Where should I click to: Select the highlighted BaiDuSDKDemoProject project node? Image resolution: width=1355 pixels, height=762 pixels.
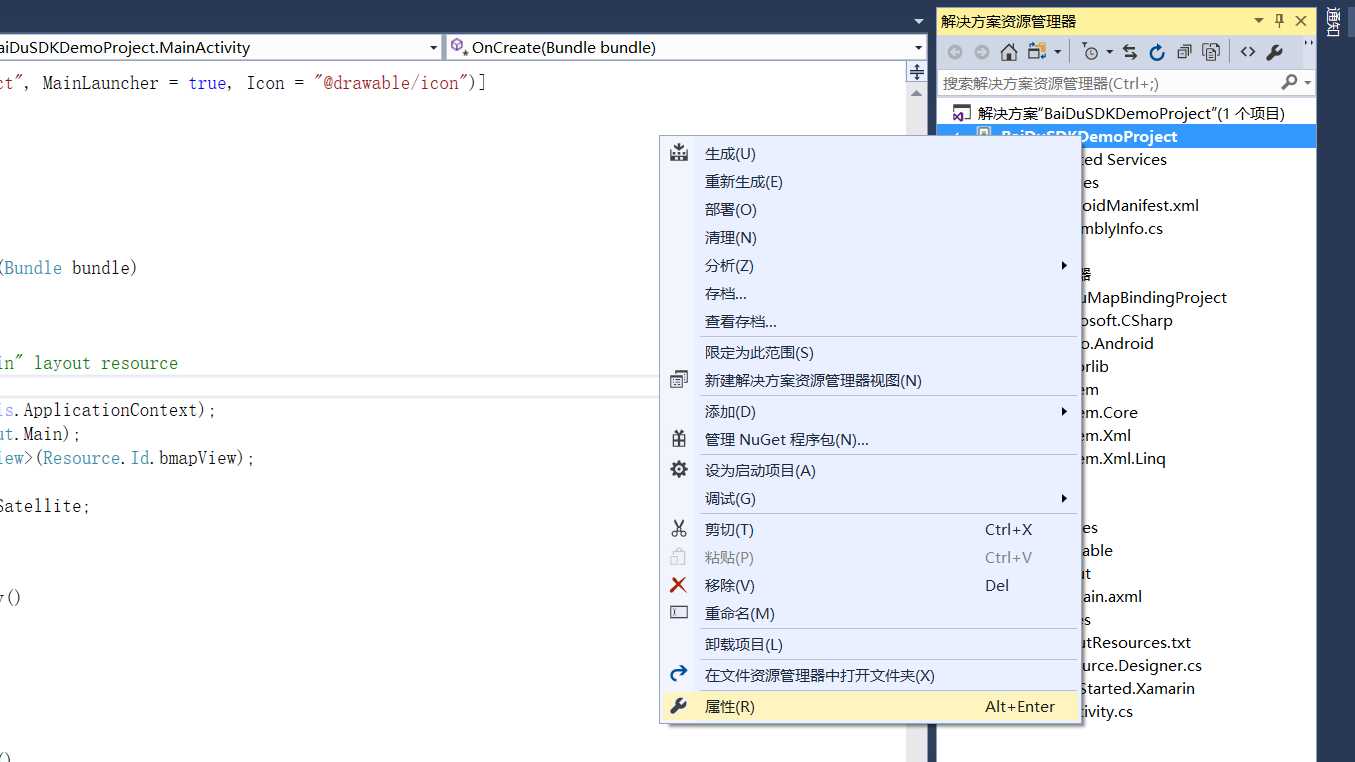pyautogui.click(x=1126, y=136)
